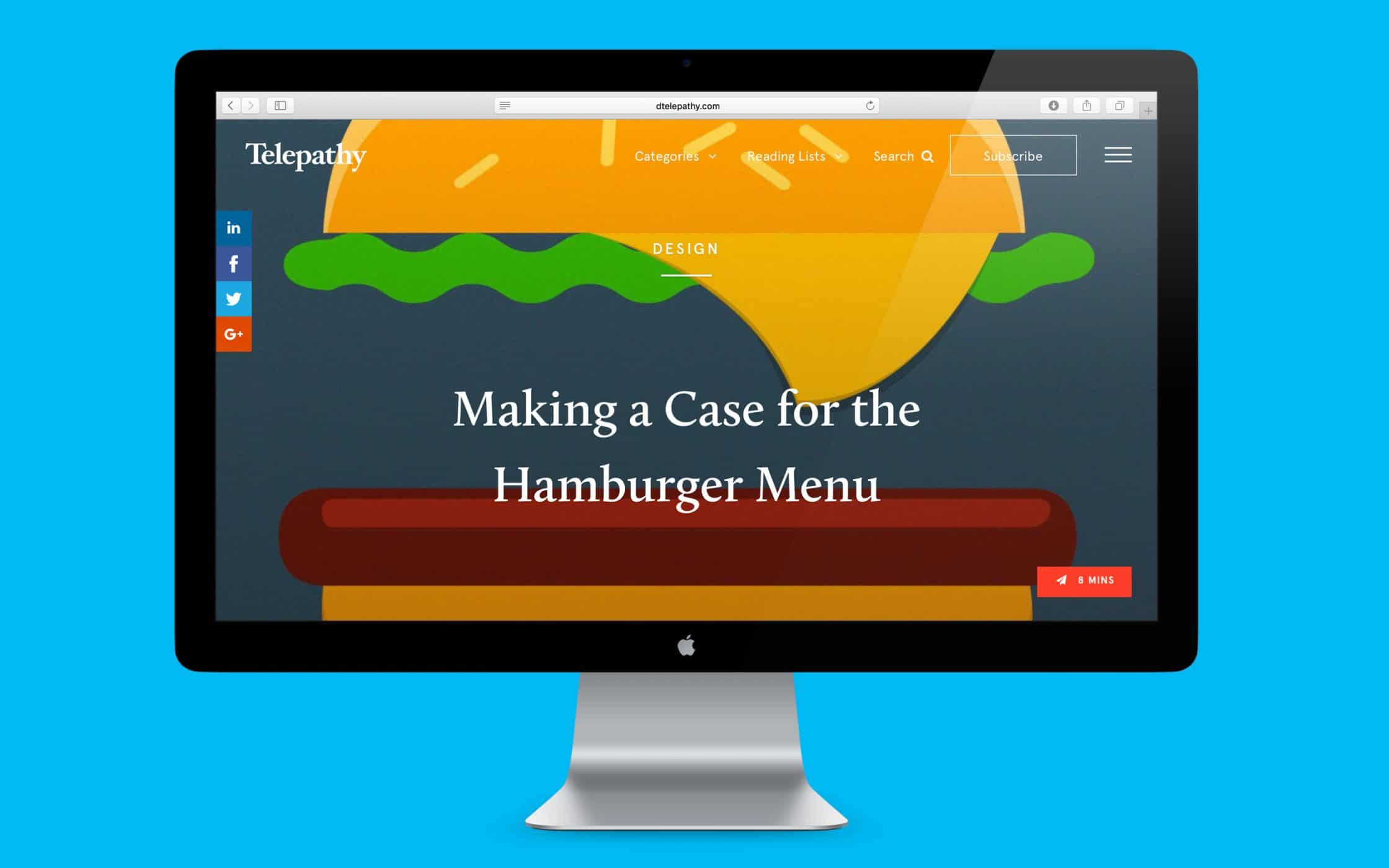
Task: Click the hamburger menu icon
Action: [x=1119, y=155]
